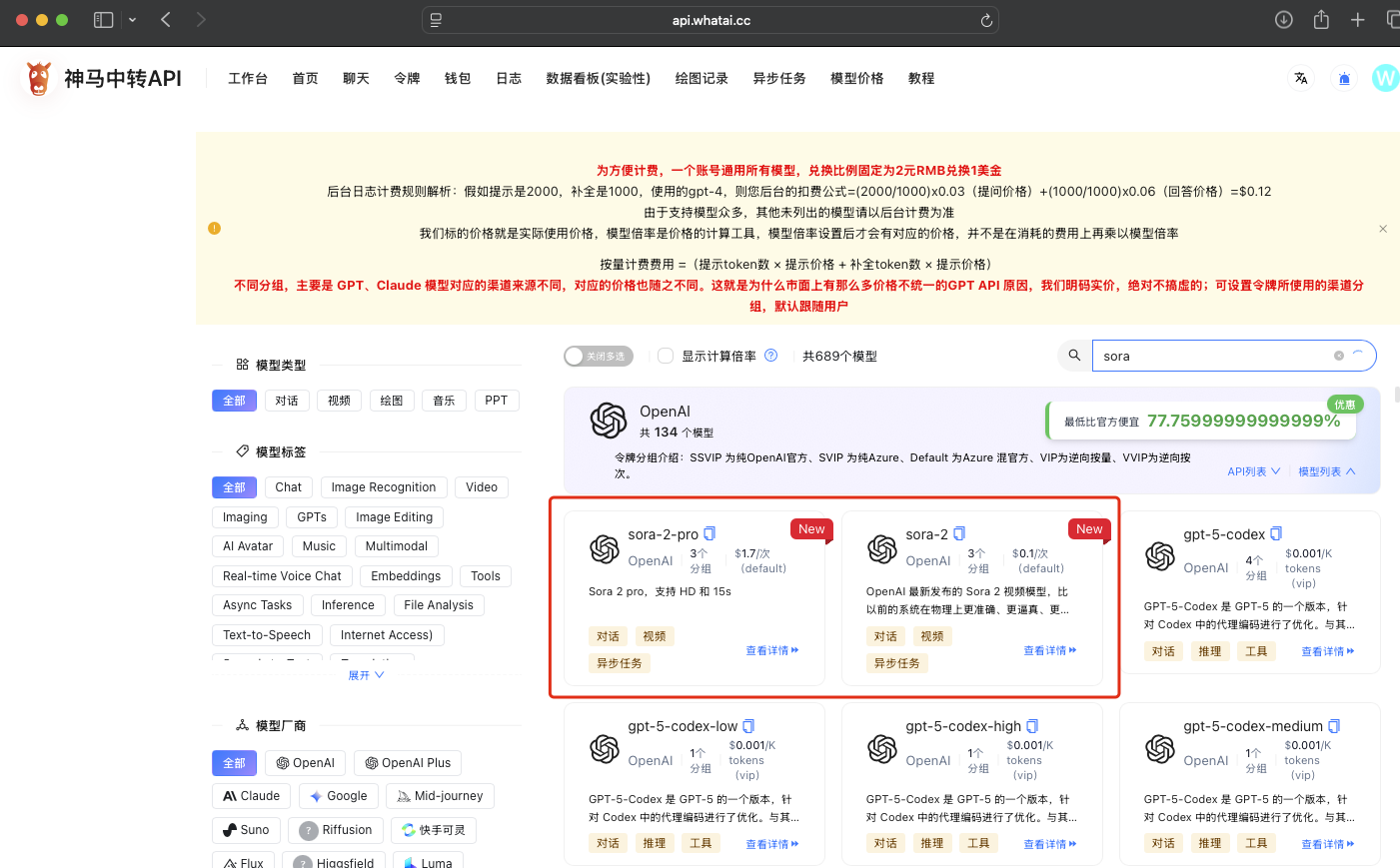This screenshot has width=1400, height=868.
Task: Collapse the 模型列表 expander
Action: coord(1327,471)
